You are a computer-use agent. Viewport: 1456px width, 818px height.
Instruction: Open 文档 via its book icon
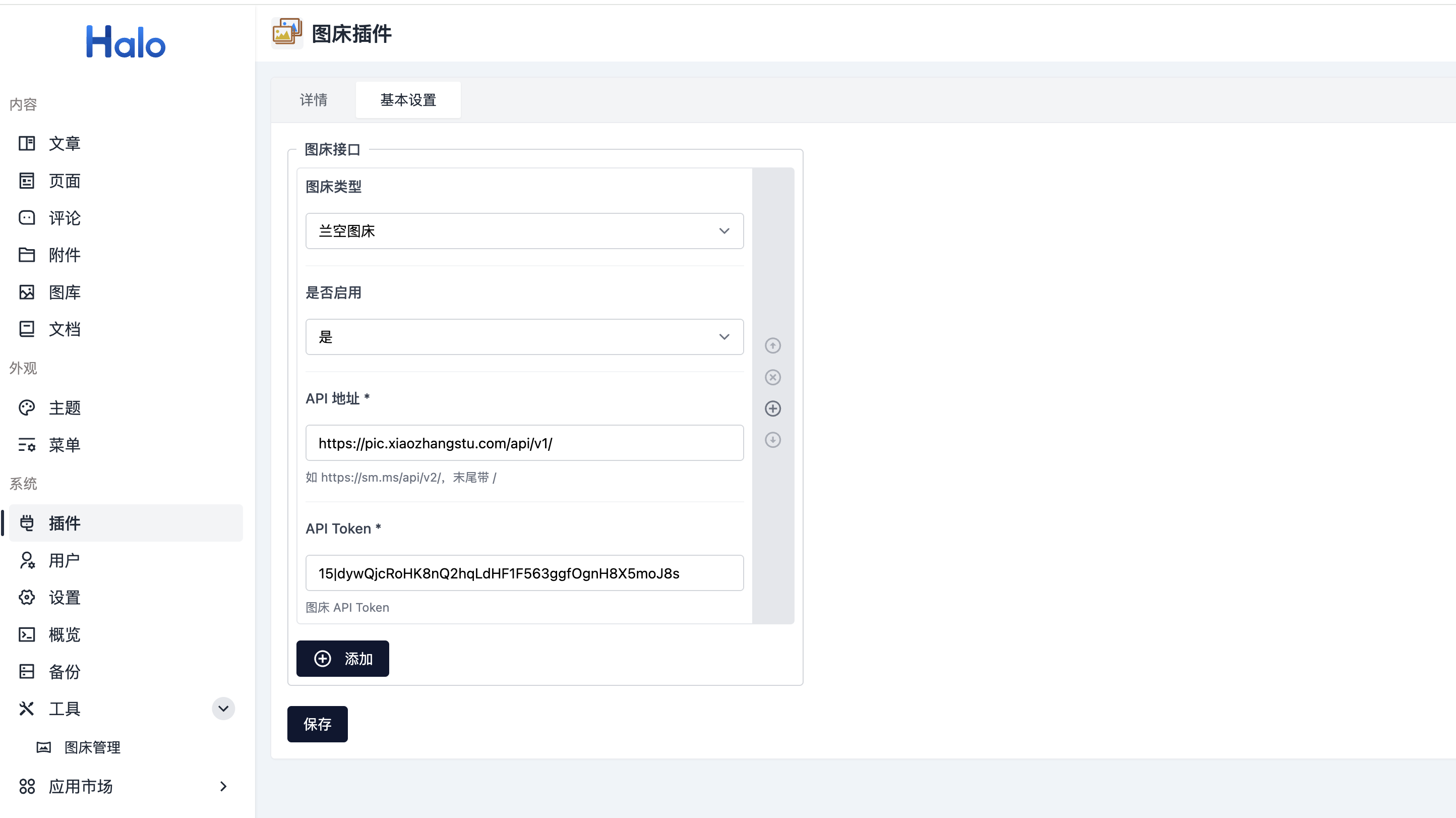click(27, 329)
